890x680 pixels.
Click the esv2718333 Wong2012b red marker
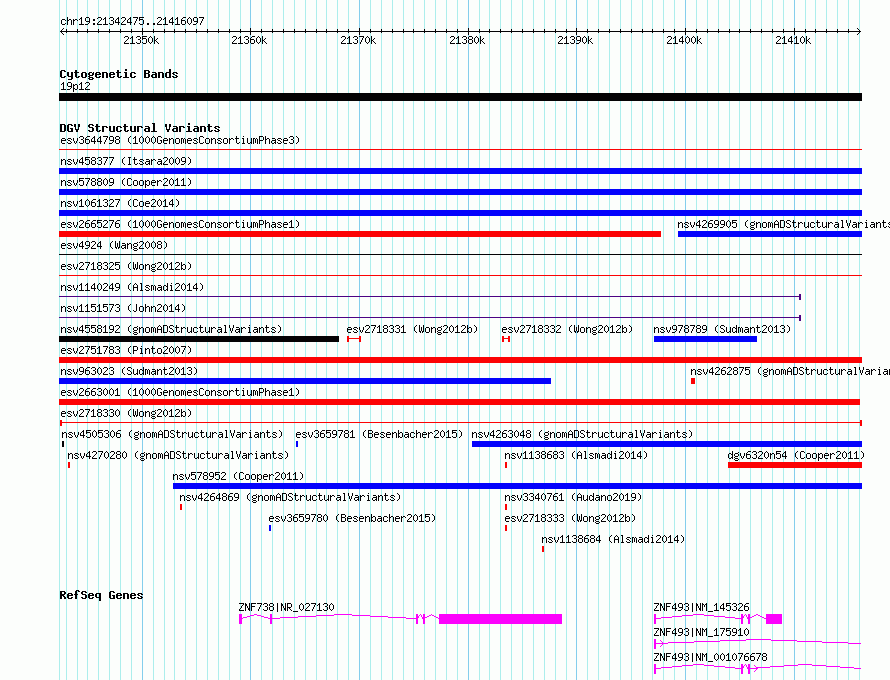[x=506, y=528]
